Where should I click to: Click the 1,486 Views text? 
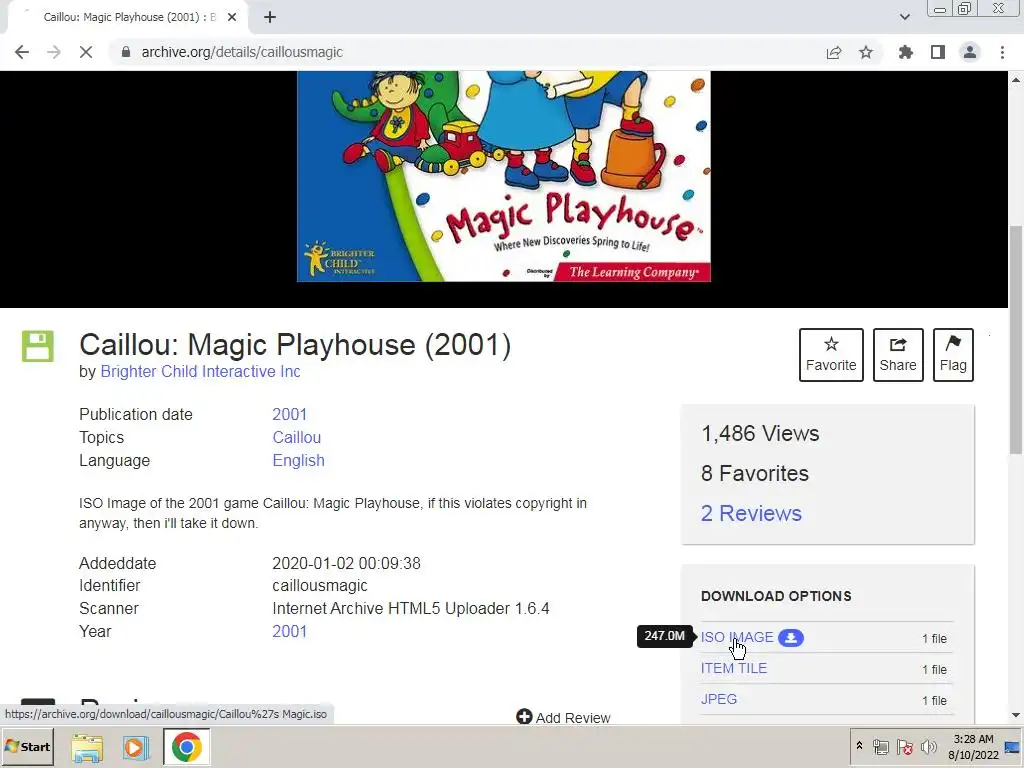[x=760, y=434]
